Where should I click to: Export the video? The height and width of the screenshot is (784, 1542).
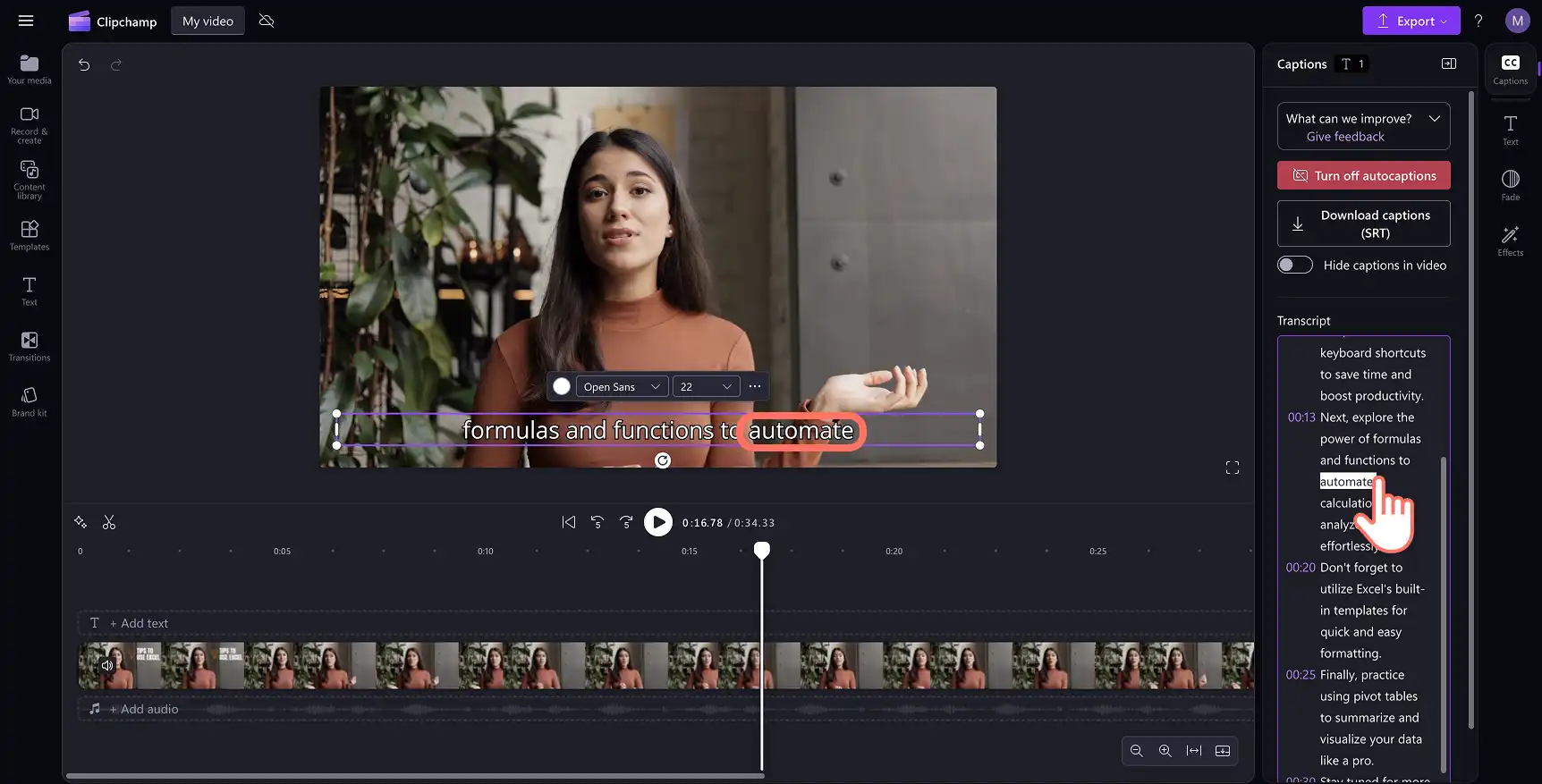(x=1411, y=21)
